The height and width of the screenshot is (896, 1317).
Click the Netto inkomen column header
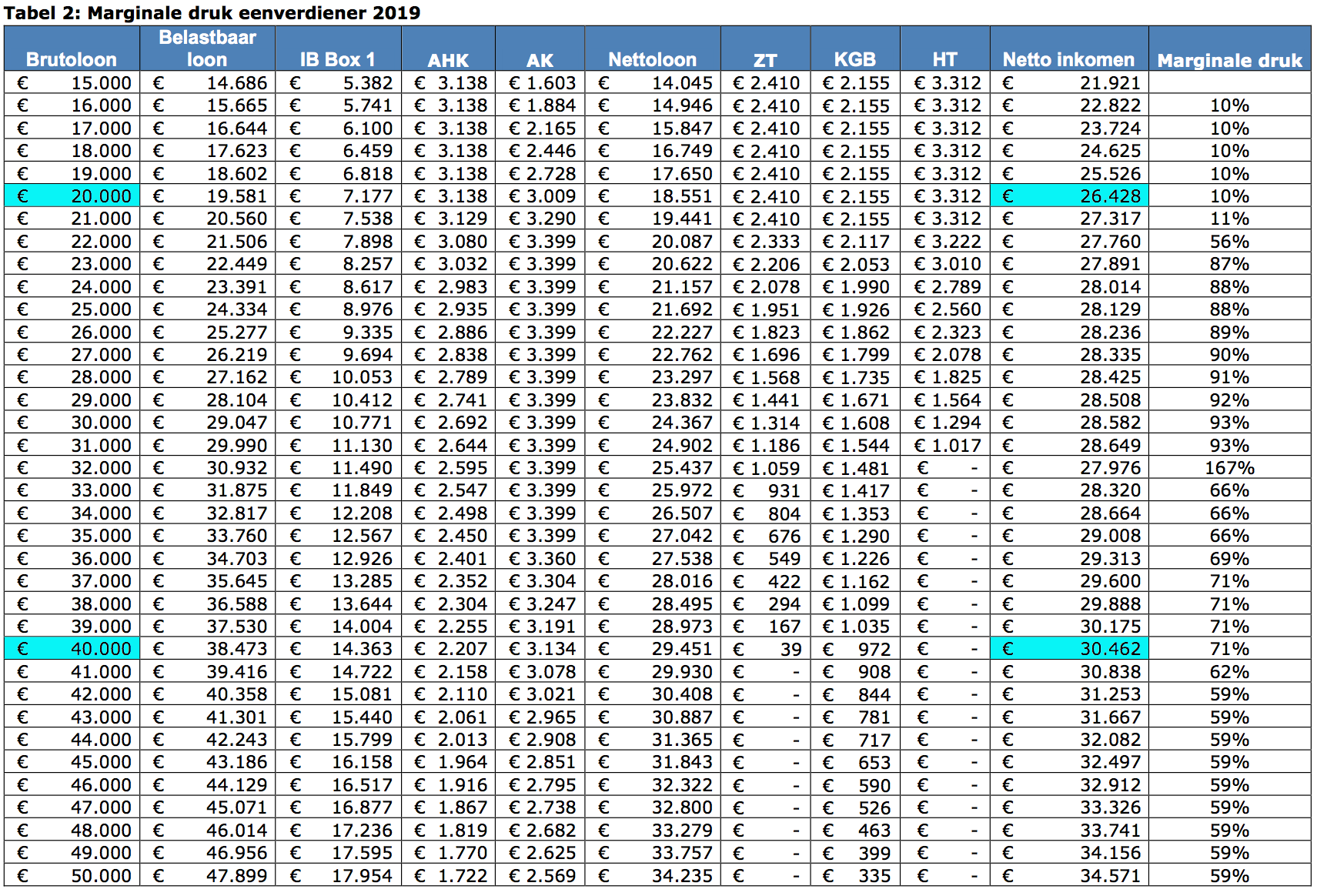[x=1068, y=59]
